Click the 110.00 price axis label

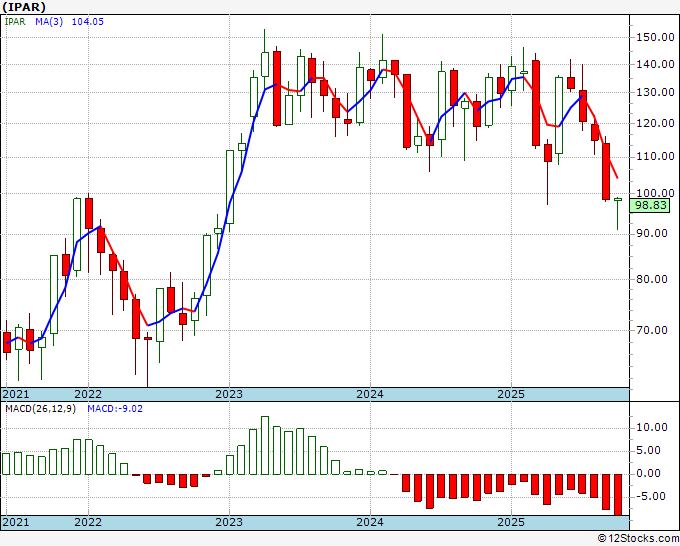655,157
